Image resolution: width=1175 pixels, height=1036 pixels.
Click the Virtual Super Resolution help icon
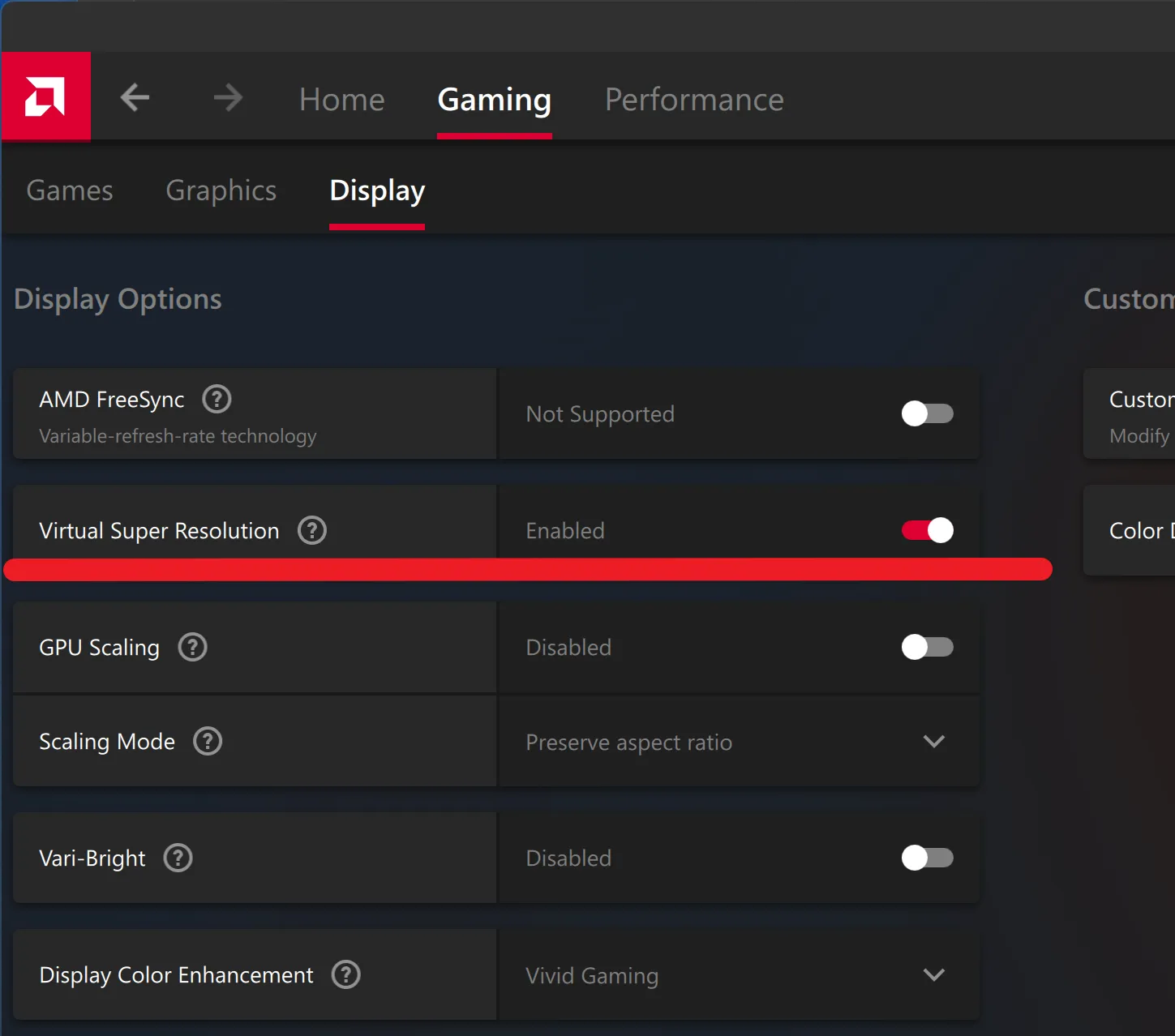[x=311, y=530]
